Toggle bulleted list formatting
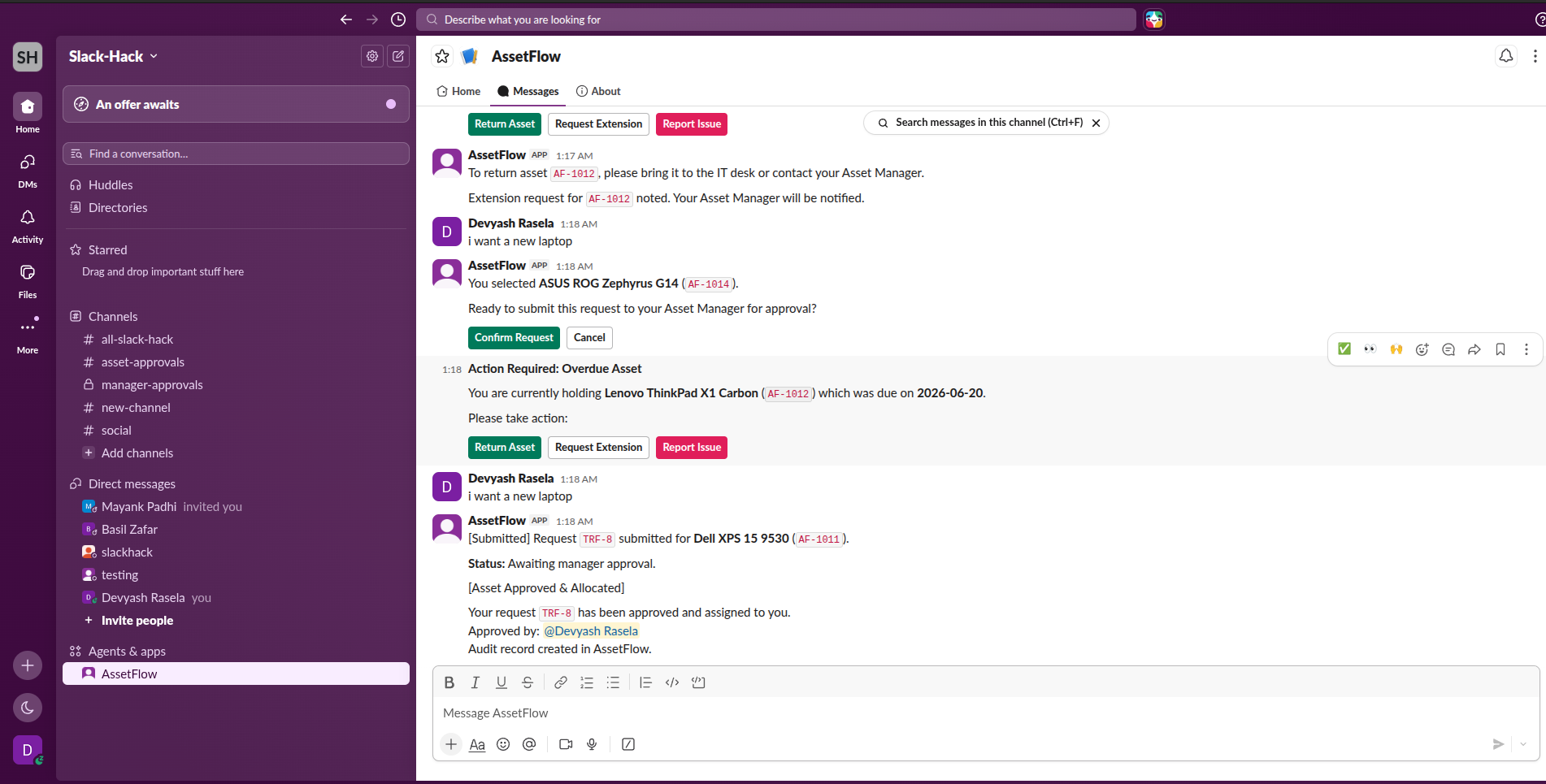1546x784 pixels. tap(613, 682)
